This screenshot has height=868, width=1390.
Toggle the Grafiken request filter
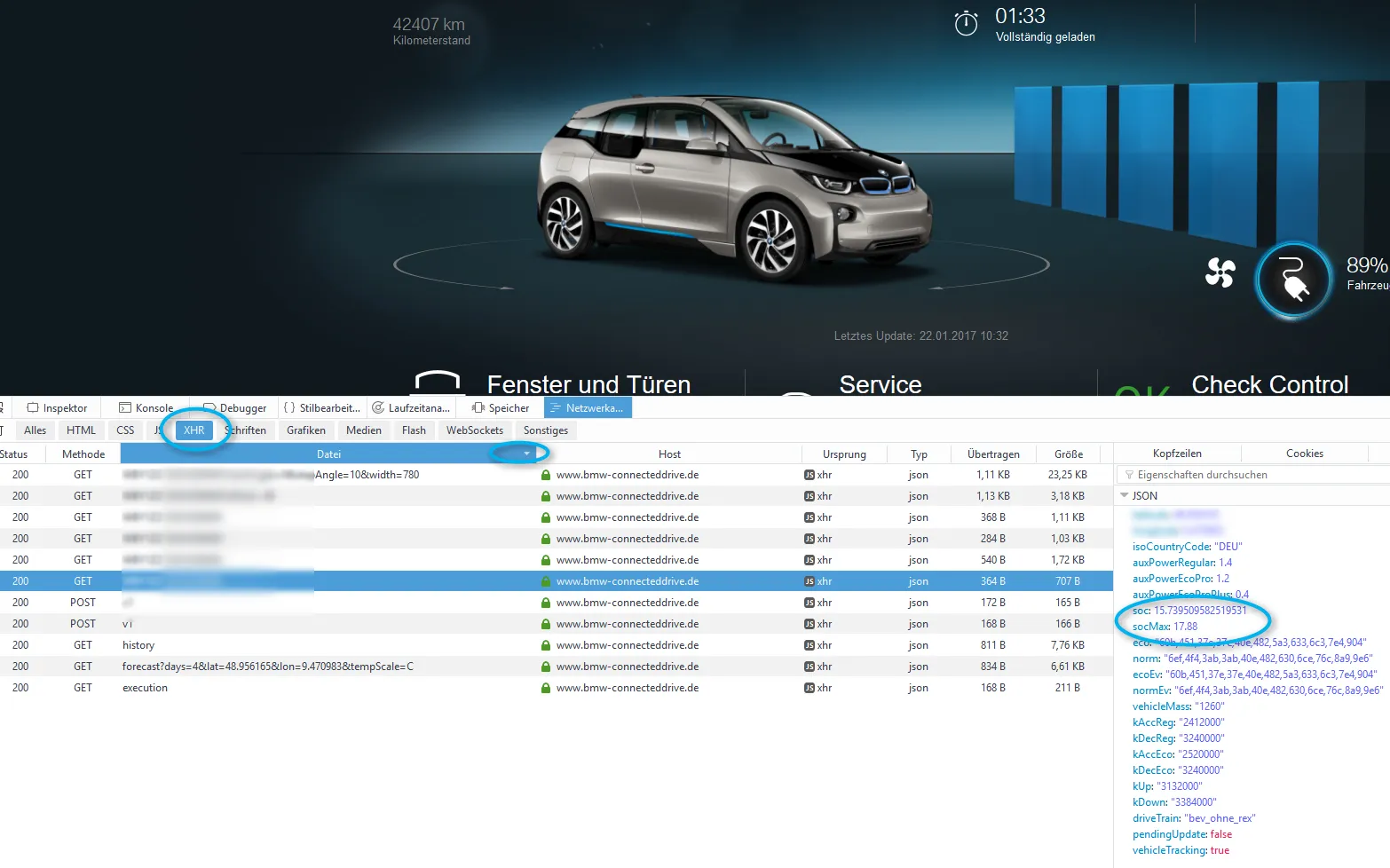(x=306, y=430)
